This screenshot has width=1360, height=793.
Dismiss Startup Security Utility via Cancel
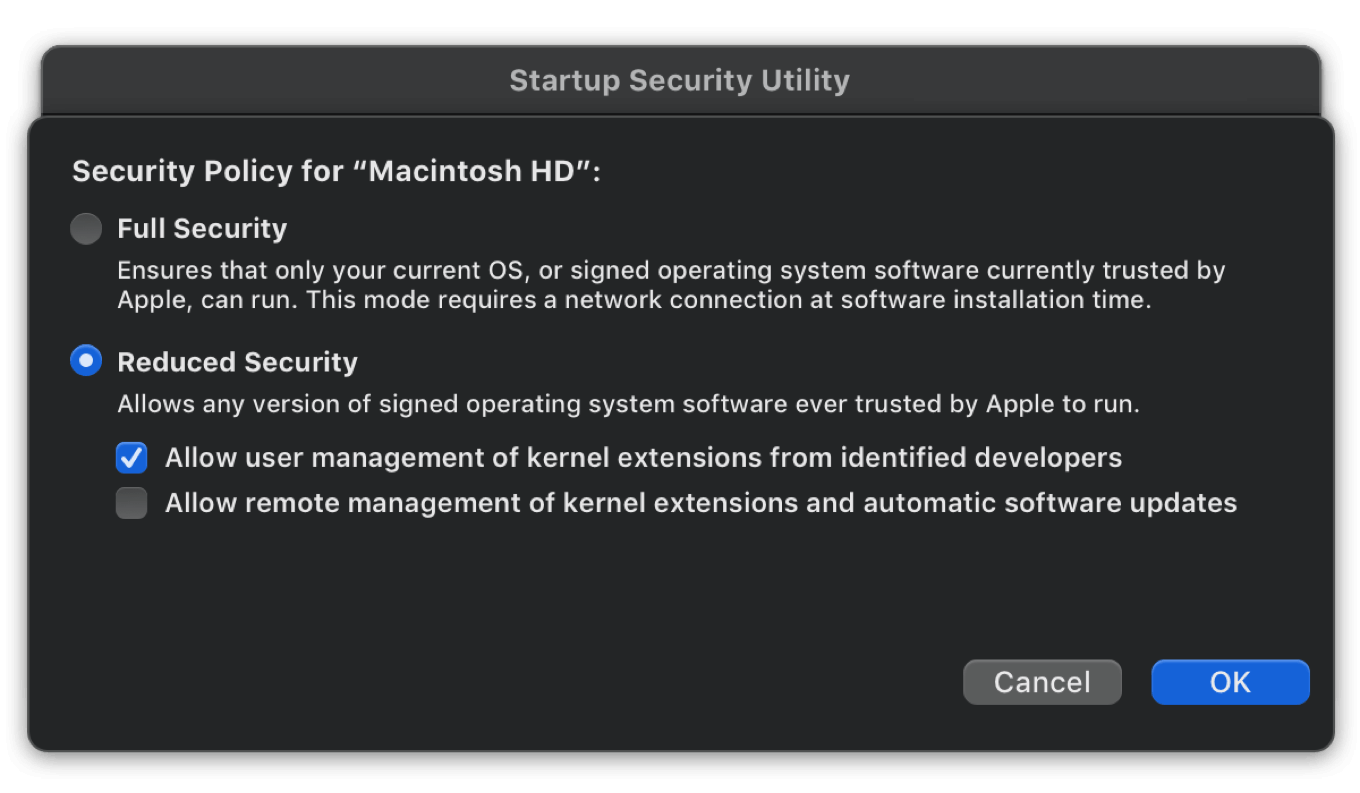pos(1042,682)
